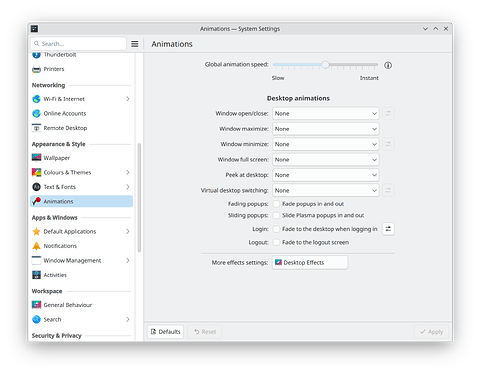Open the hamburger menu beside search
The image size is (480, 375).
[135, 44]
